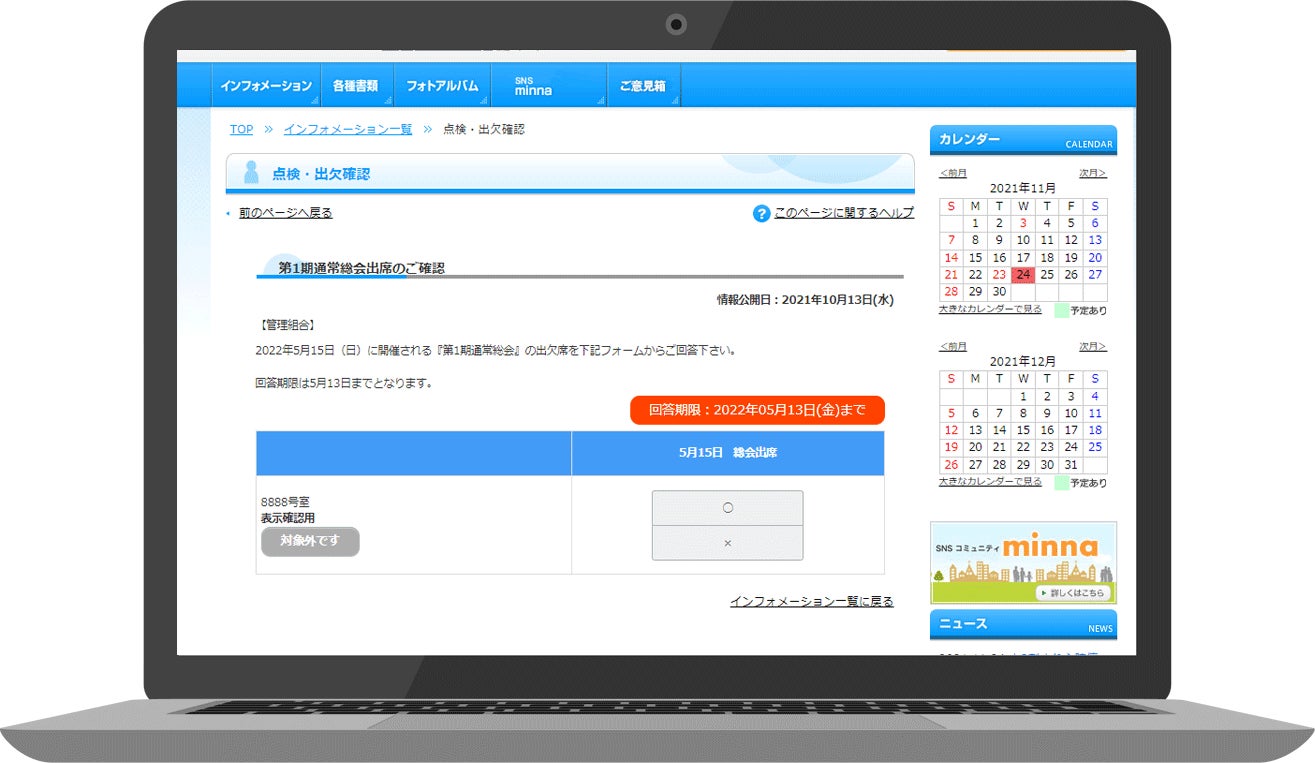Click November 13 in the calendar

coord(1095,241)
